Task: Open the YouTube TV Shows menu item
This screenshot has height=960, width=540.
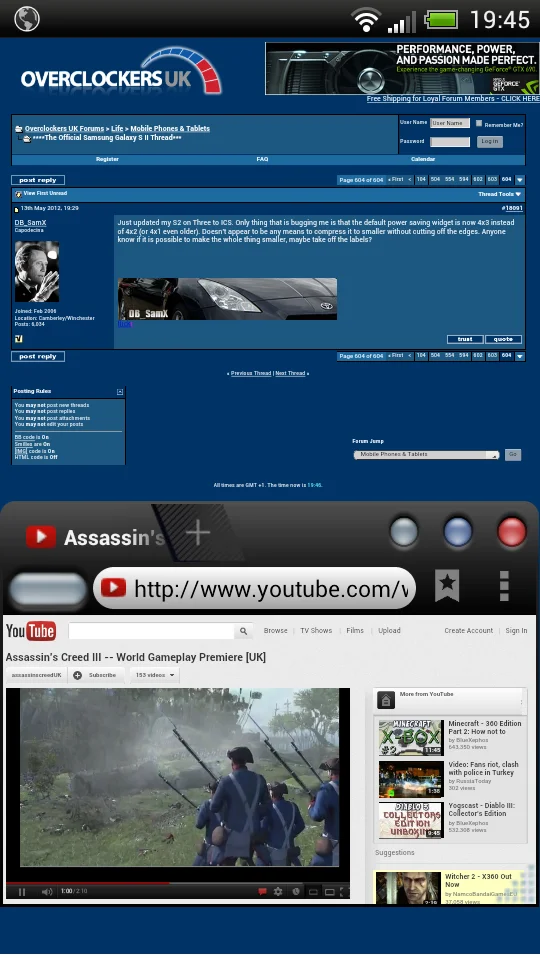Action: click(x=316, y=631)
